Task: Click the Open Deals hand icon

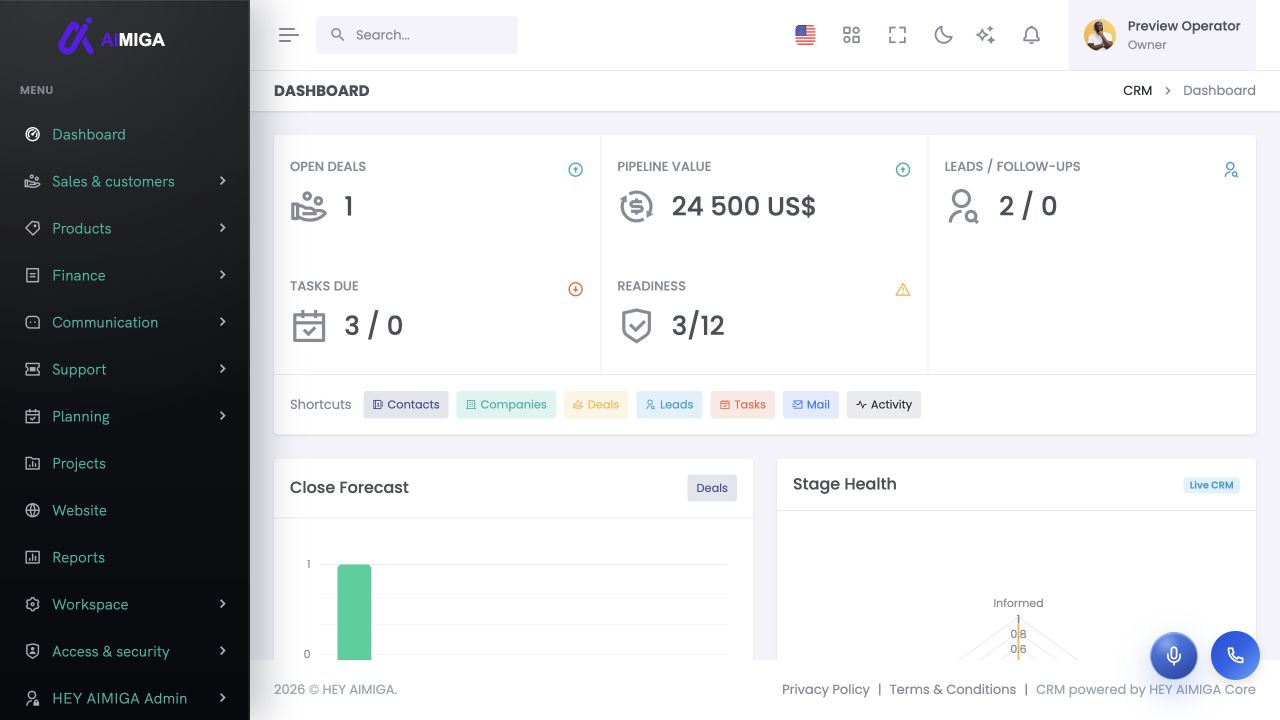Action: point(309,206)
